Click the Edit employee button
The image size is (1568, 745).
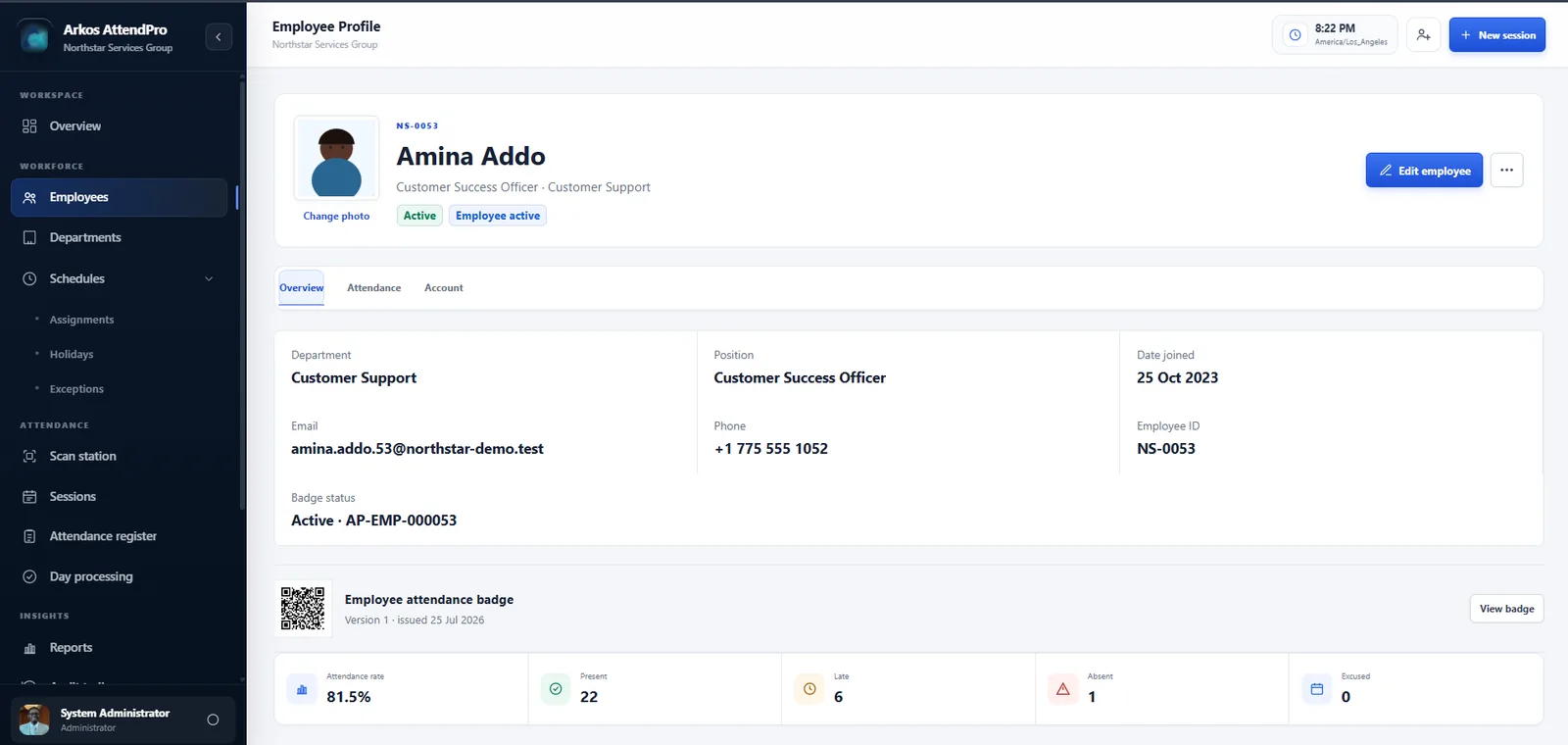coord(1424,171)
